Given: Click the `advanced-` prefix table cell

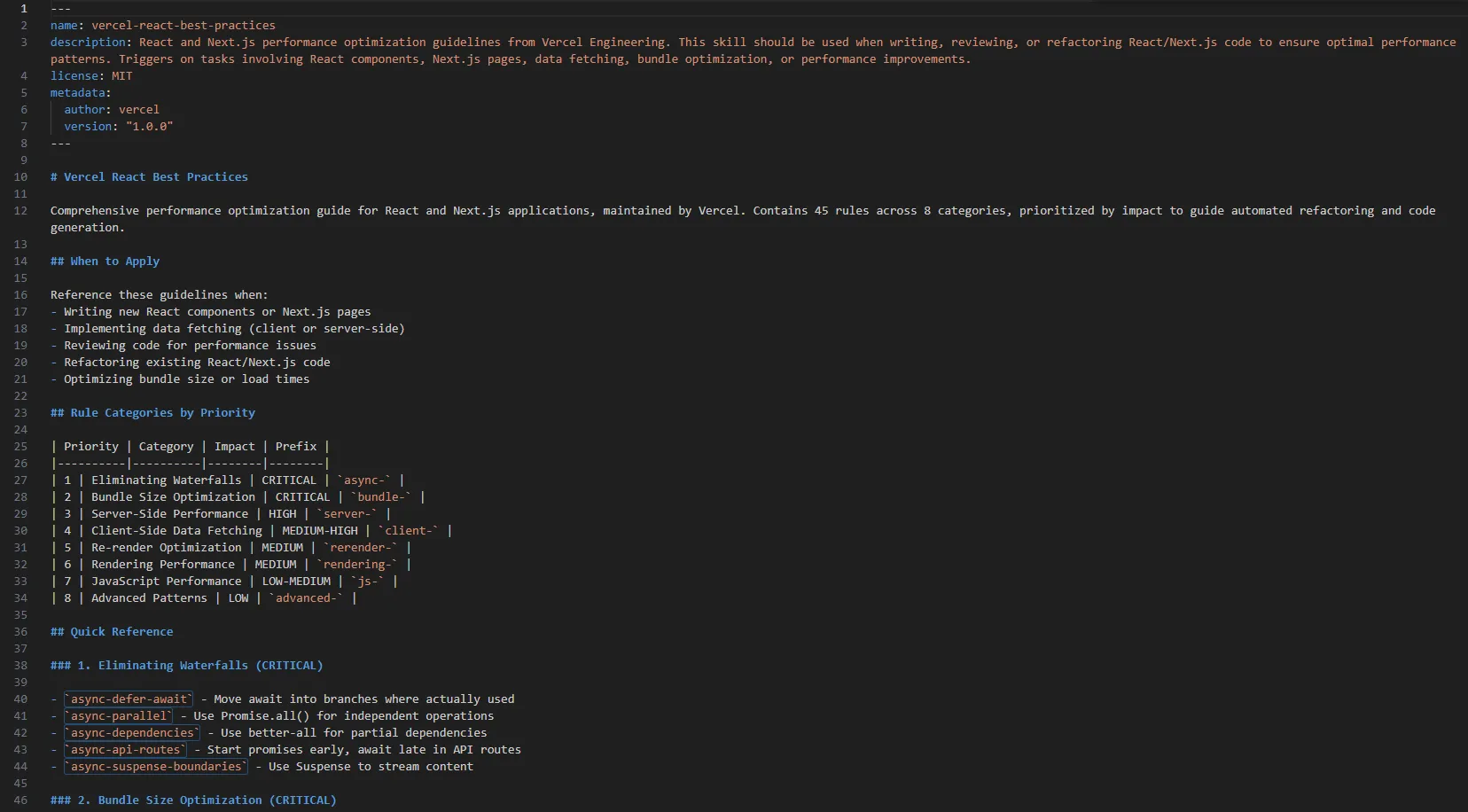Looking at the screenshot, I should coord(306,598).
